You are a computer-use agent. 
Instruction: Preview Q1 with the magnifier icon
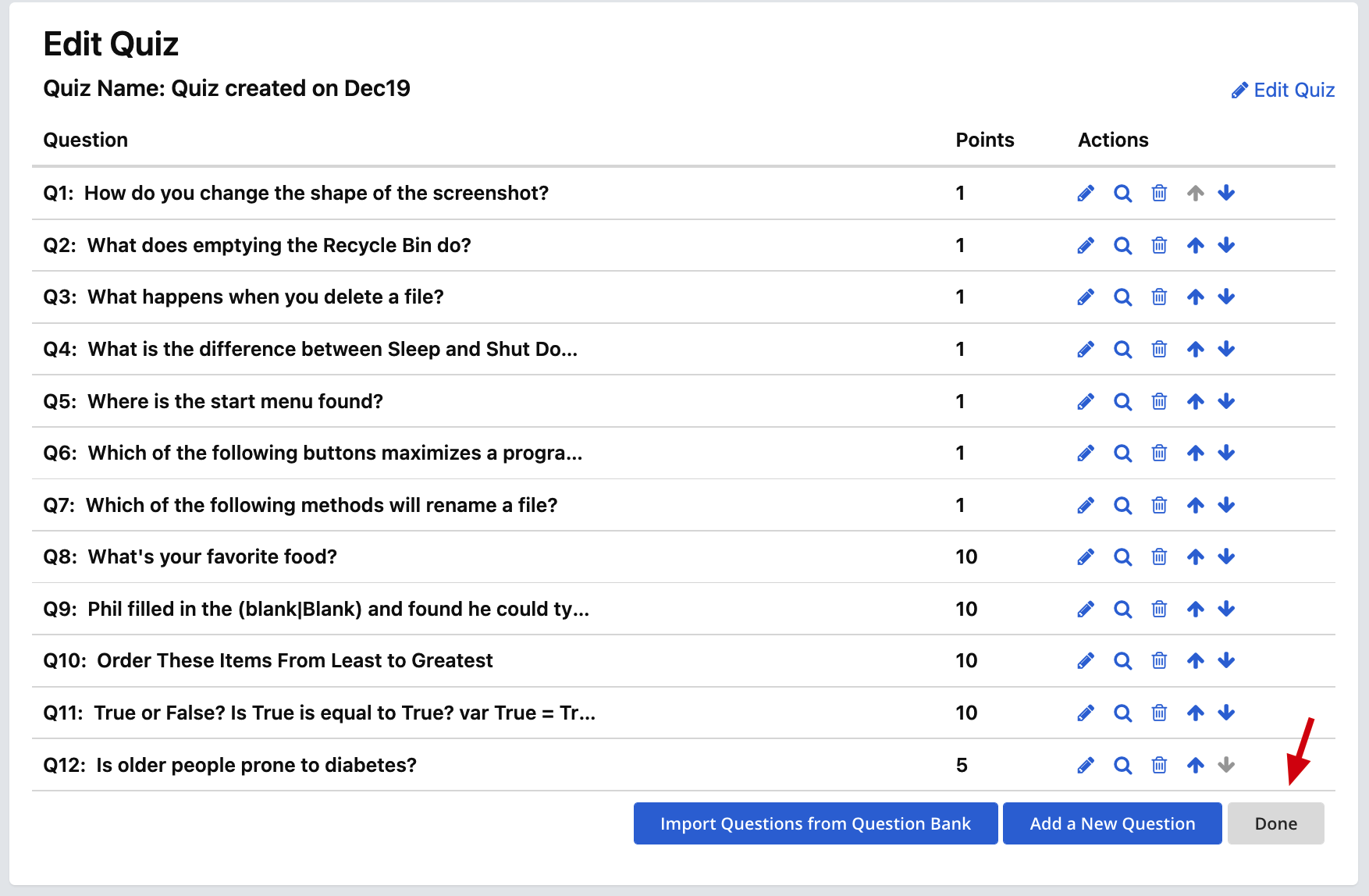pos(1122,193)
